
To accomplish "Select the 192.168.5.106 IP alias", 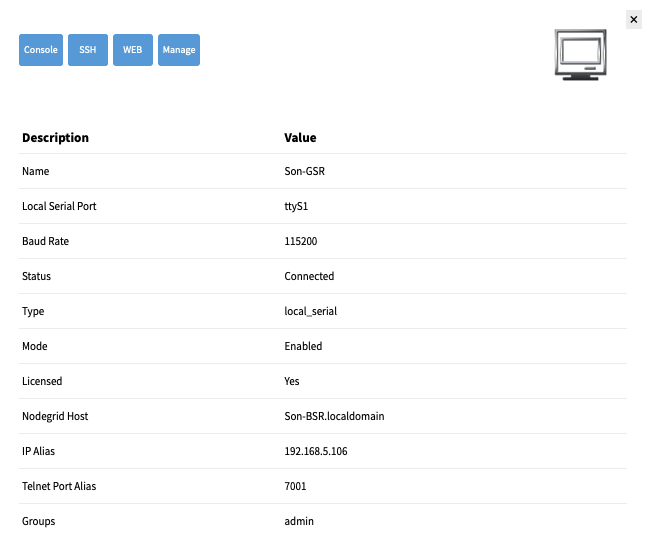I will 316,451.
